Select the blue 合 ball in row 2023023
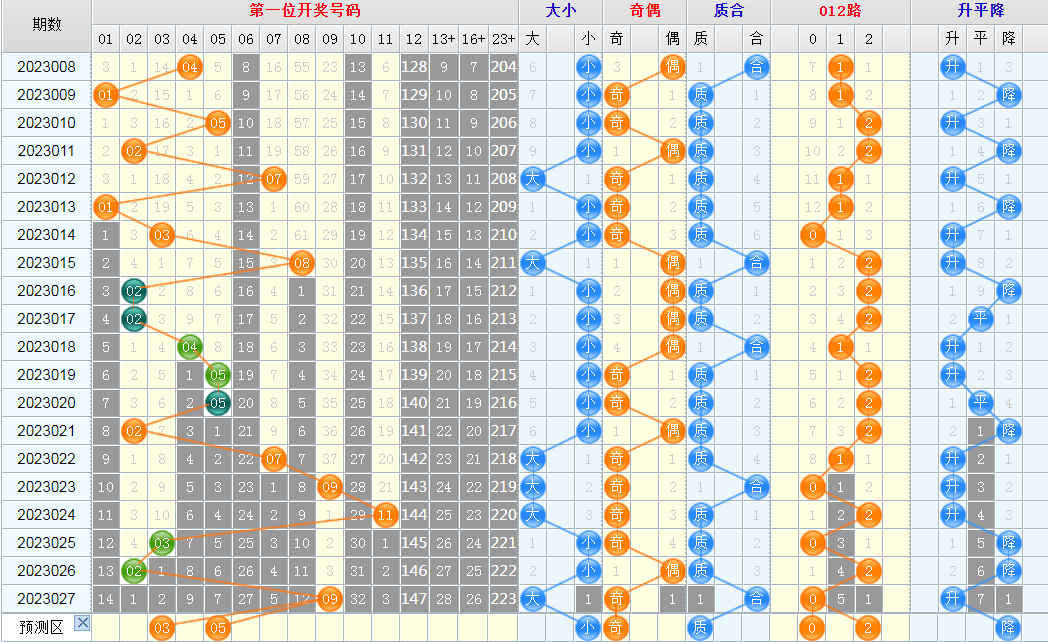Image resolution: width=1048 pixels, height=642 pixels. point(756,487)
